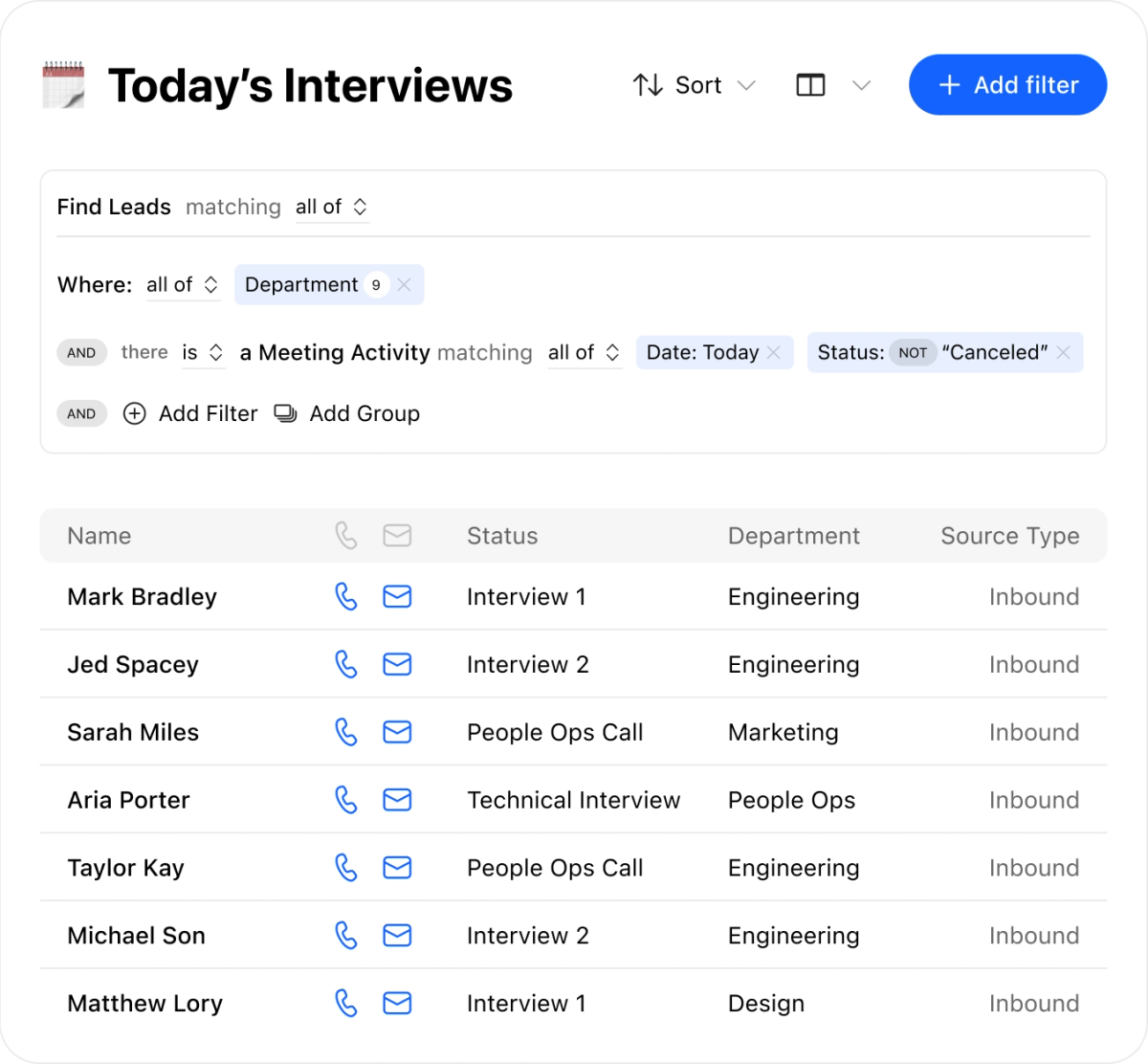Click Taylor Kay's Engineering department cell

(x=794, y=868)
